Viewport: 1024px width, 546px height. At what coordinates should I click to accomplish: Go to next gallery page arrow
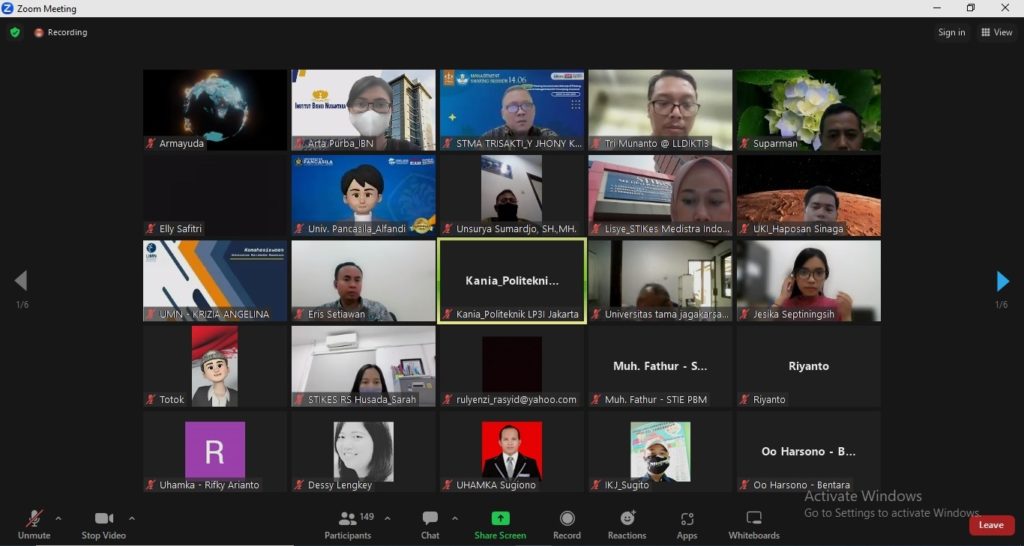pos(1002,281)
